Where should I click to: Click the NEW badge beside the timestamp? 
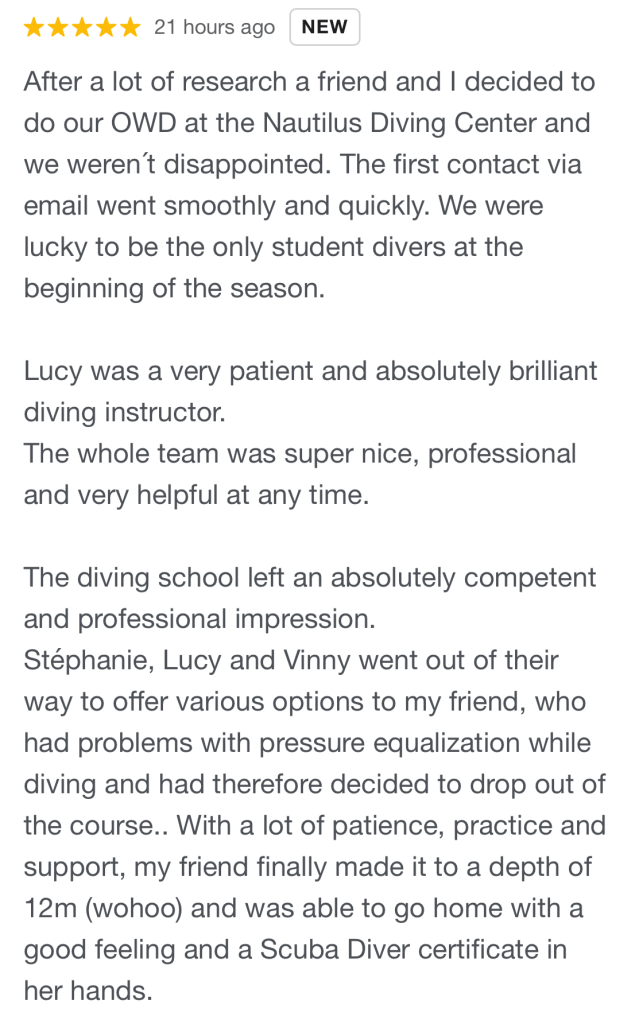coord(324,28)
